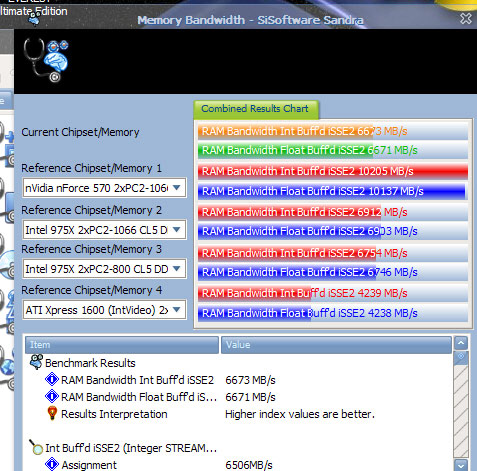The height and width of the screenshot is (471, 477).
Task: Click the blue 4238 MB/s reference bar
Action: click(333, 313)
